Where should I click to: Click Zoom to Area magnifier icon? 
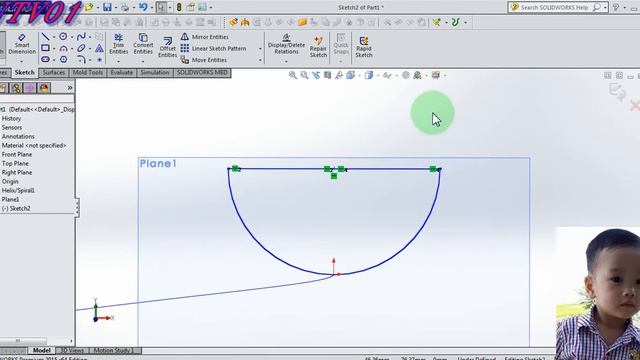point(304,75)
